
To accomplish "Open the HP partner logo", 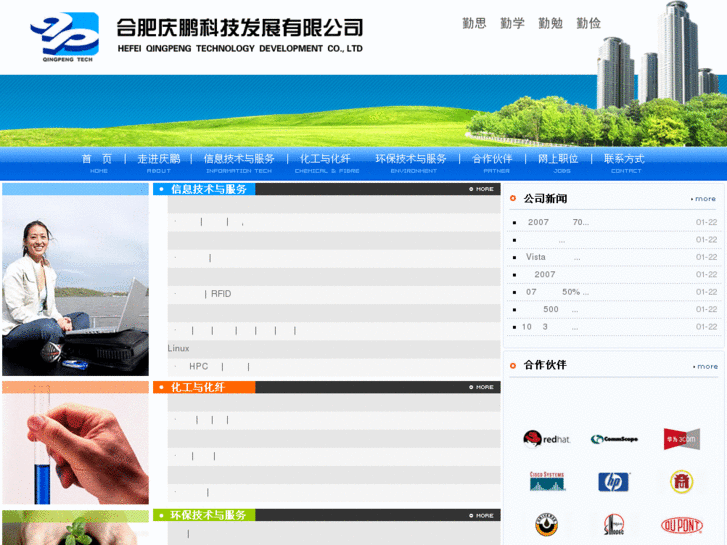I will (x=613, y=482).
